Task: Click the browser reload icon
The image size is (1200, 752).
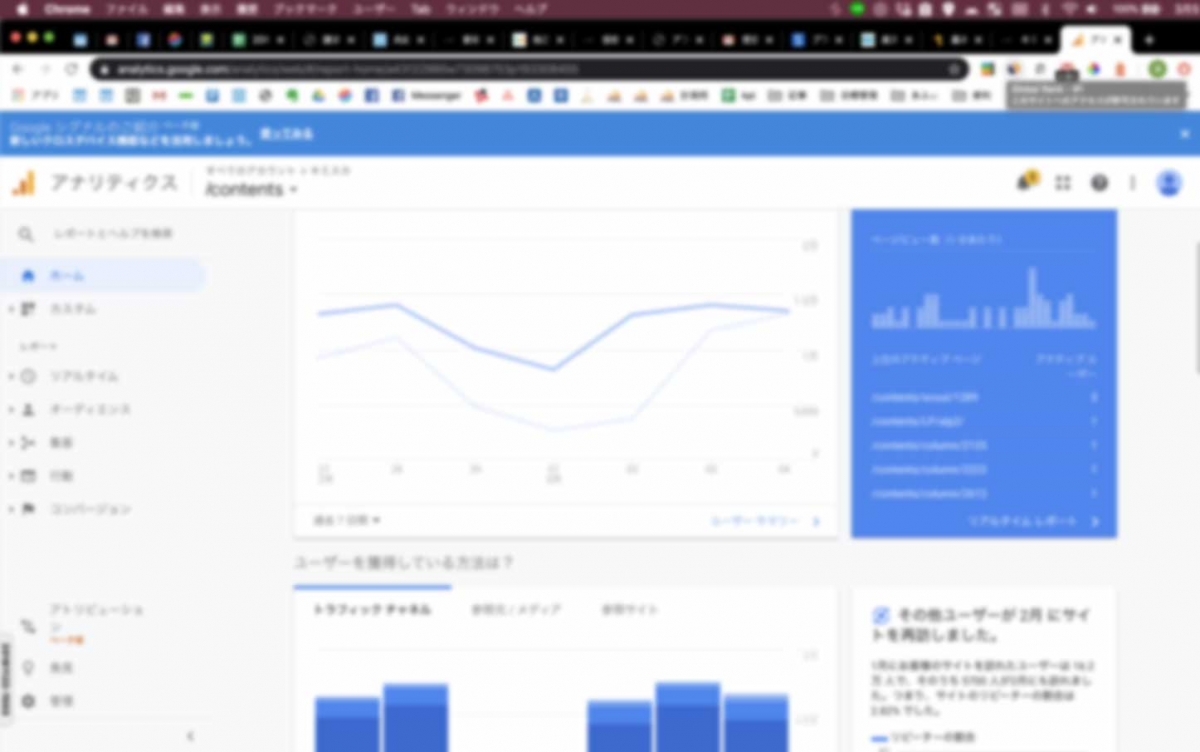Action: click(x=71, y=69)
